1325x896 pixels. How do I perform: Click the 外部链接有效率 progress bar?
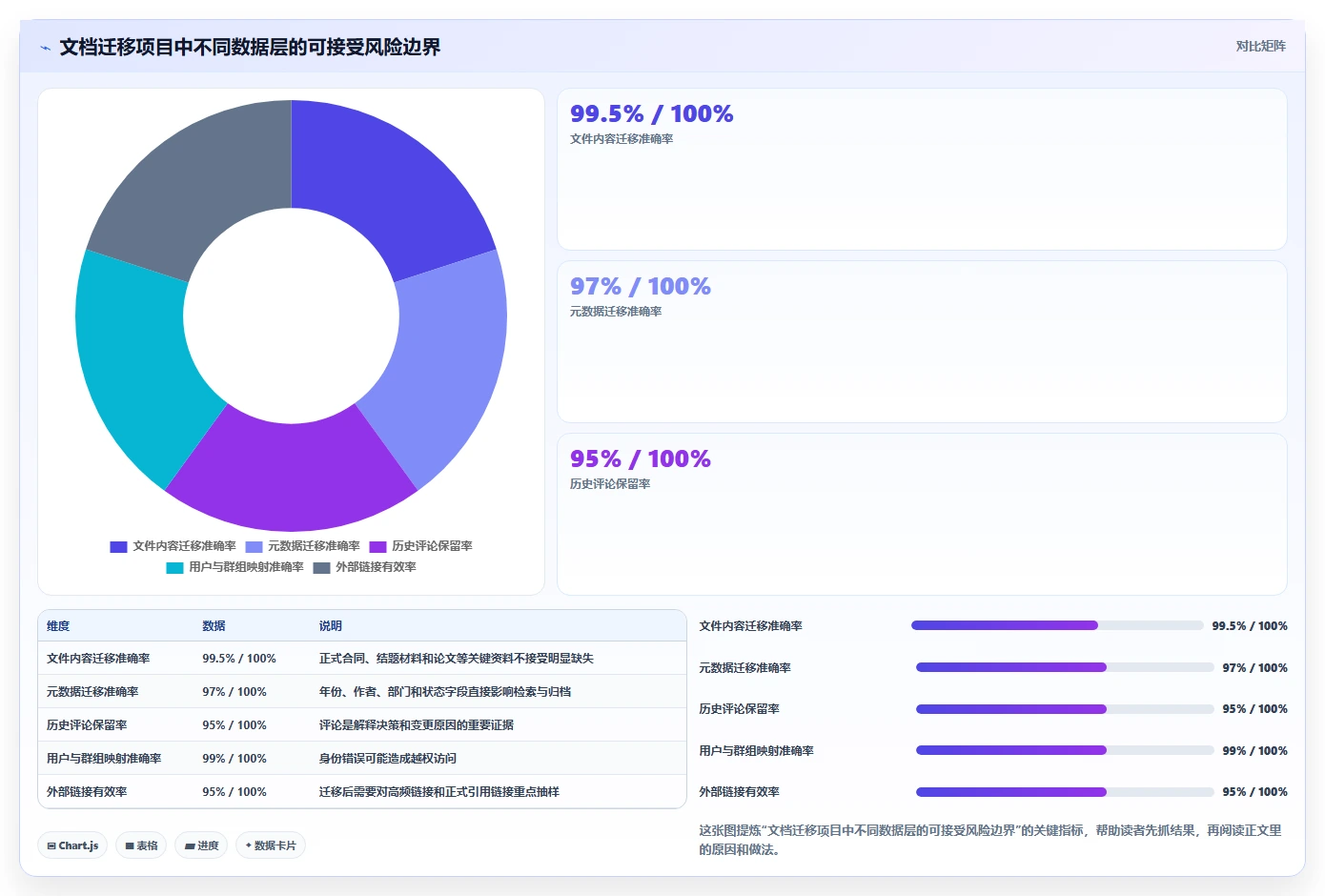(x=1065, y=792)
